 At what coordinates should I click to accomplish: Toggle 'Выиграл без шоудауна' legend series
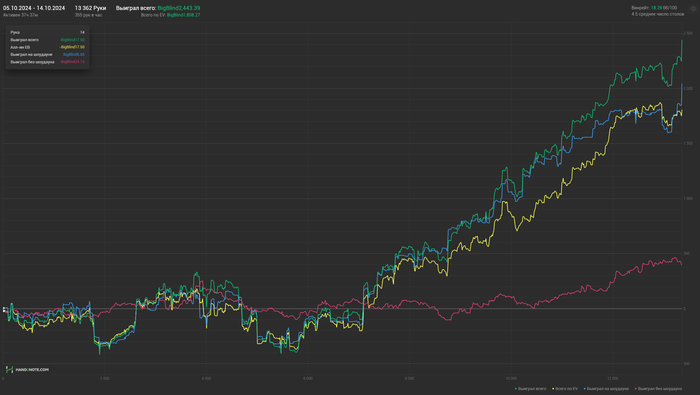pyautogui.click(x=658, y=389)
